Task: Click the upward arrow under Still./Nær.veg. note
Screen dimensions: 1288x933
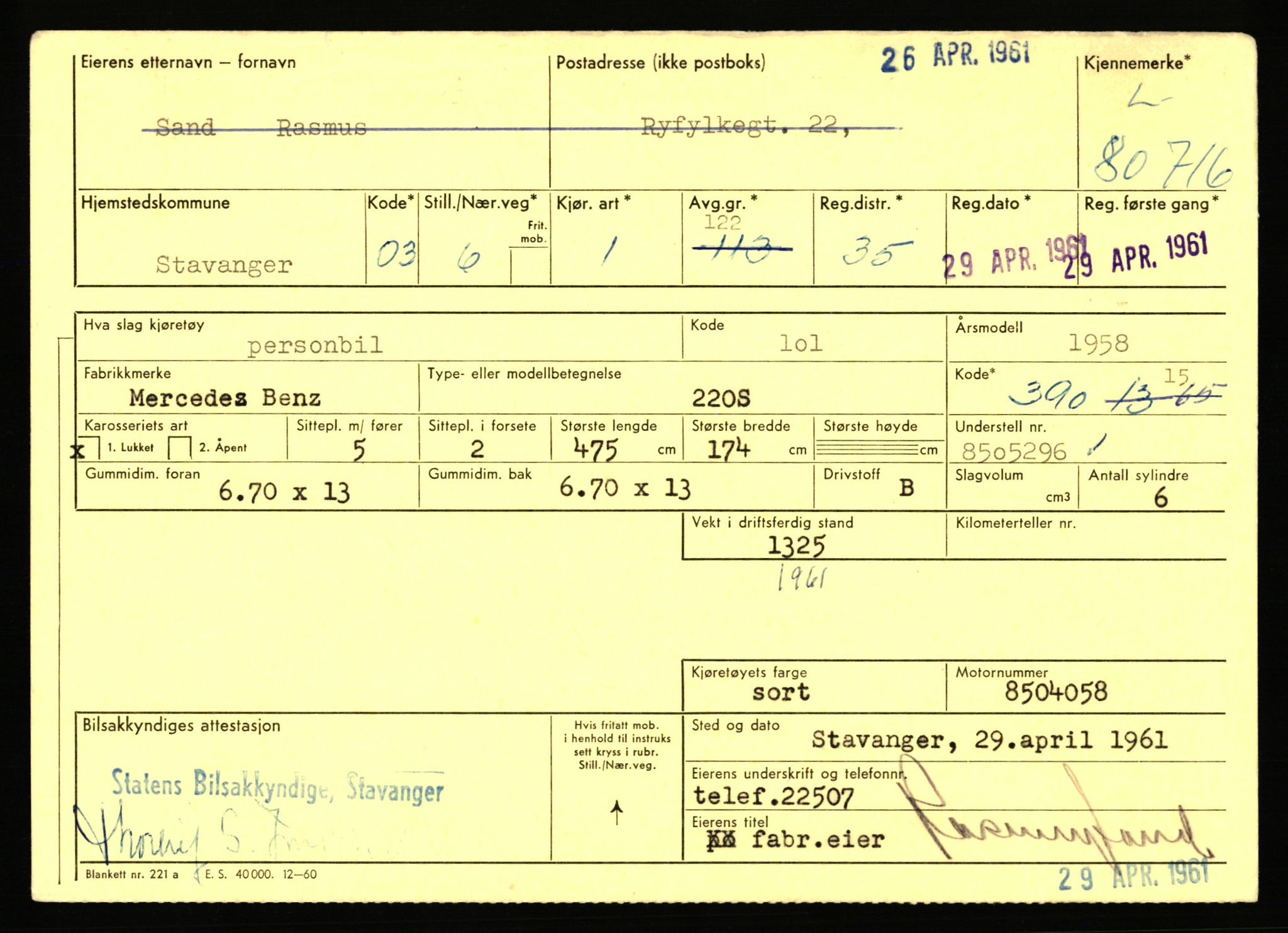Action: (x=617, y=812)
